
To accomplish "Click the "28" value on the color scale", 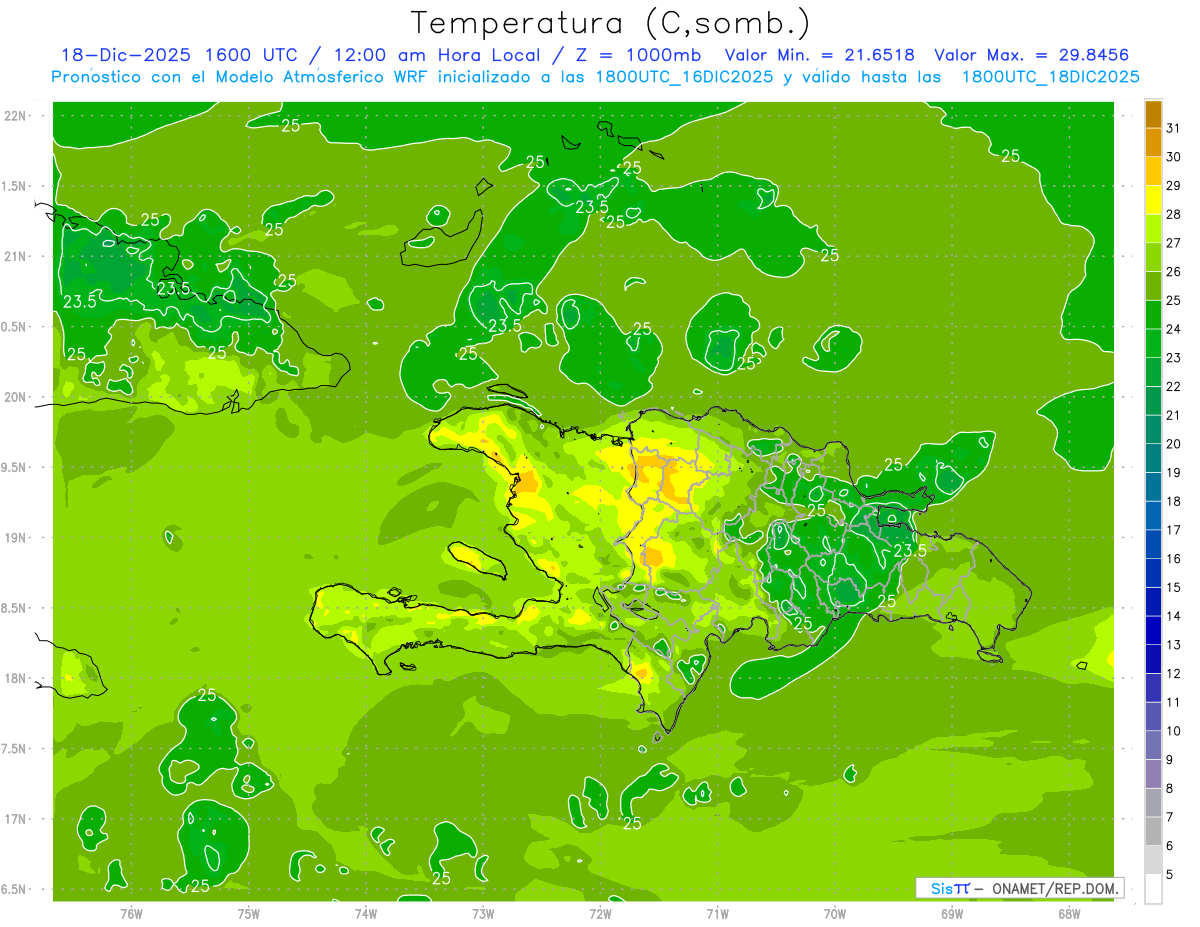I will [x=1174, y=214].
